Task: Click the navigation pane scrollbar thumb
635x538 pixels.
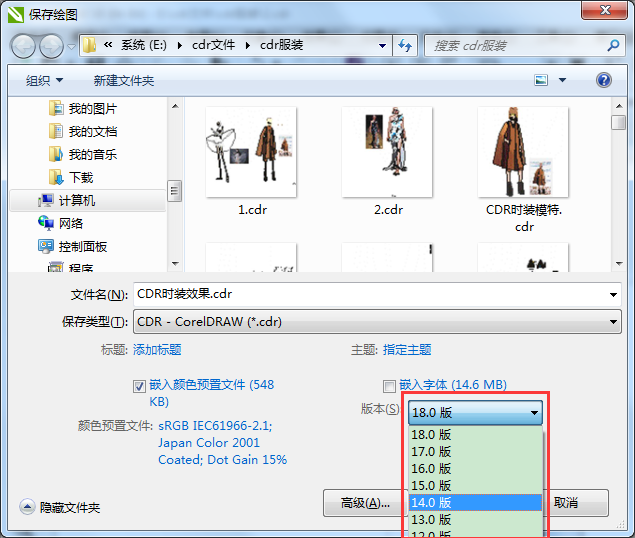Action: click(x=175, y=191)
